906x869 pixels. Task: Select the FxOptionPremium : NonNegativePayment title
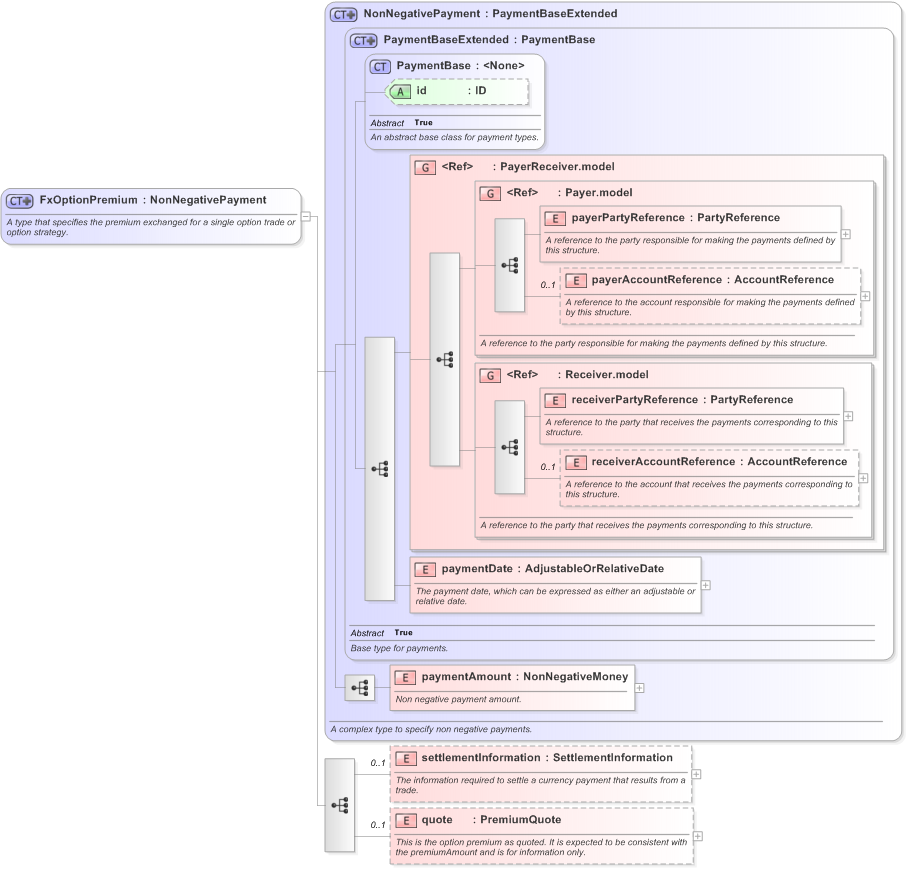click(x=153, y=200)
